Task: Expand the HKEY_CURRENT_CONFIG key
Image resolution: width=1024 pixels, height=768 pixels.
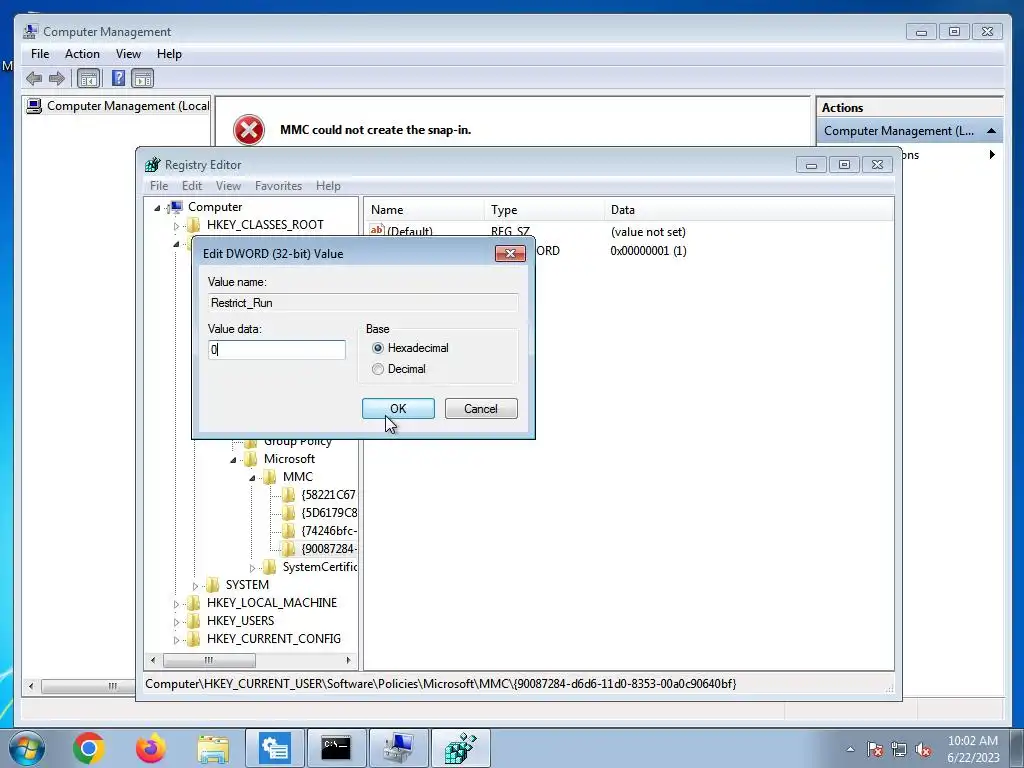Action: pyautogui.click(x=176, y=640)
